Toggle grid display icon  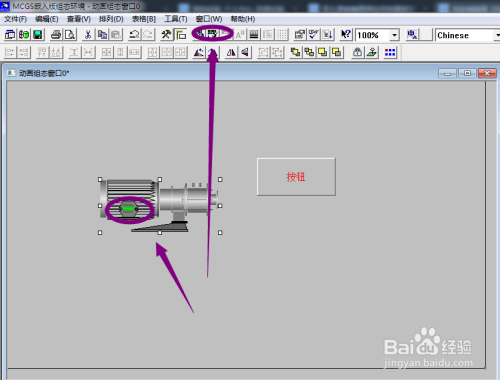point(282,34)
